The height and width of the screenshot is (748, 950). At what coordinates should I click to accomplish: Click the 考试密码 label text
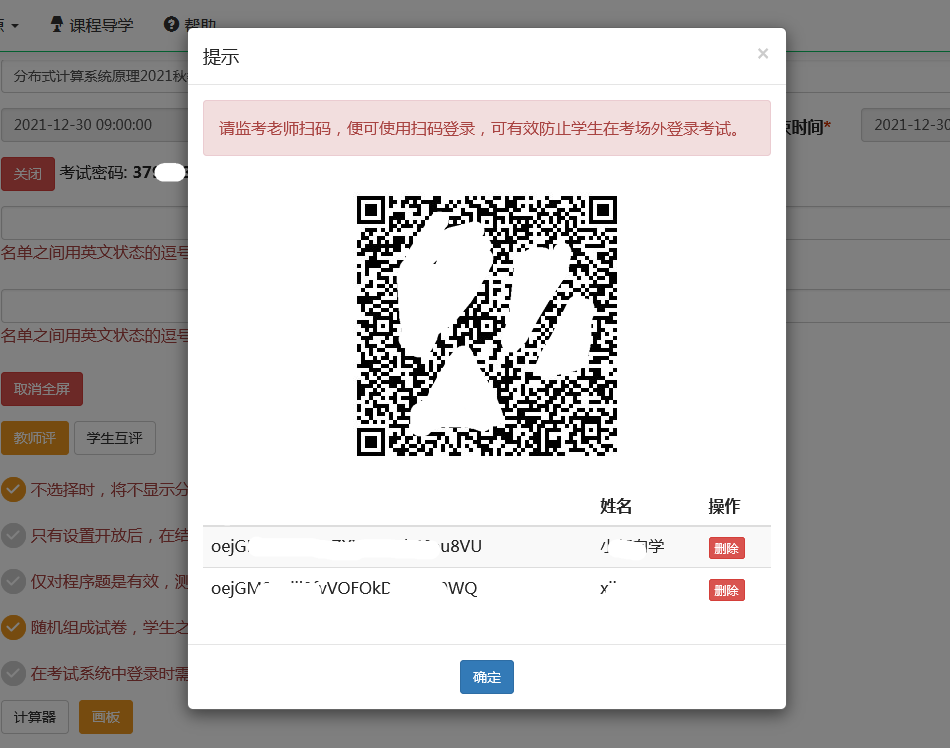click(x=93, y=173)
